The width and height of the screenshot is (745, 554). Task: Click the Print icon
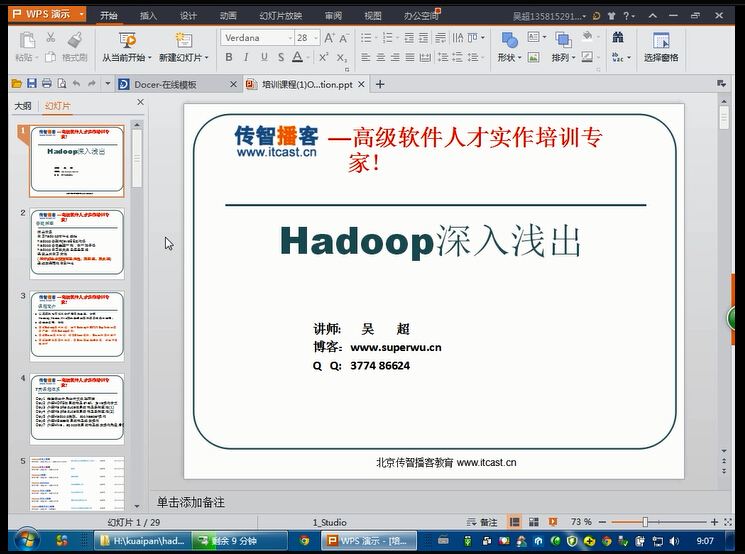pos(47,84)
